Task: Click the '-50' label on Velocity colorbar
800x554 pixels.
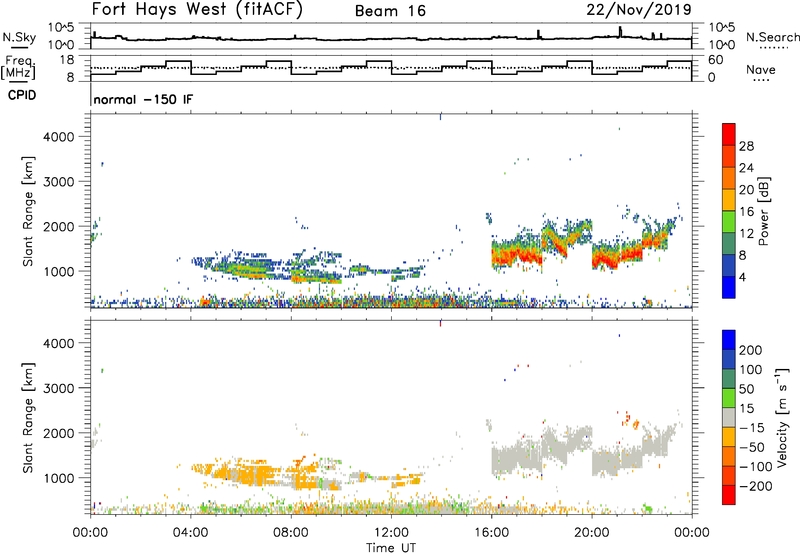Action: point(752,447)
